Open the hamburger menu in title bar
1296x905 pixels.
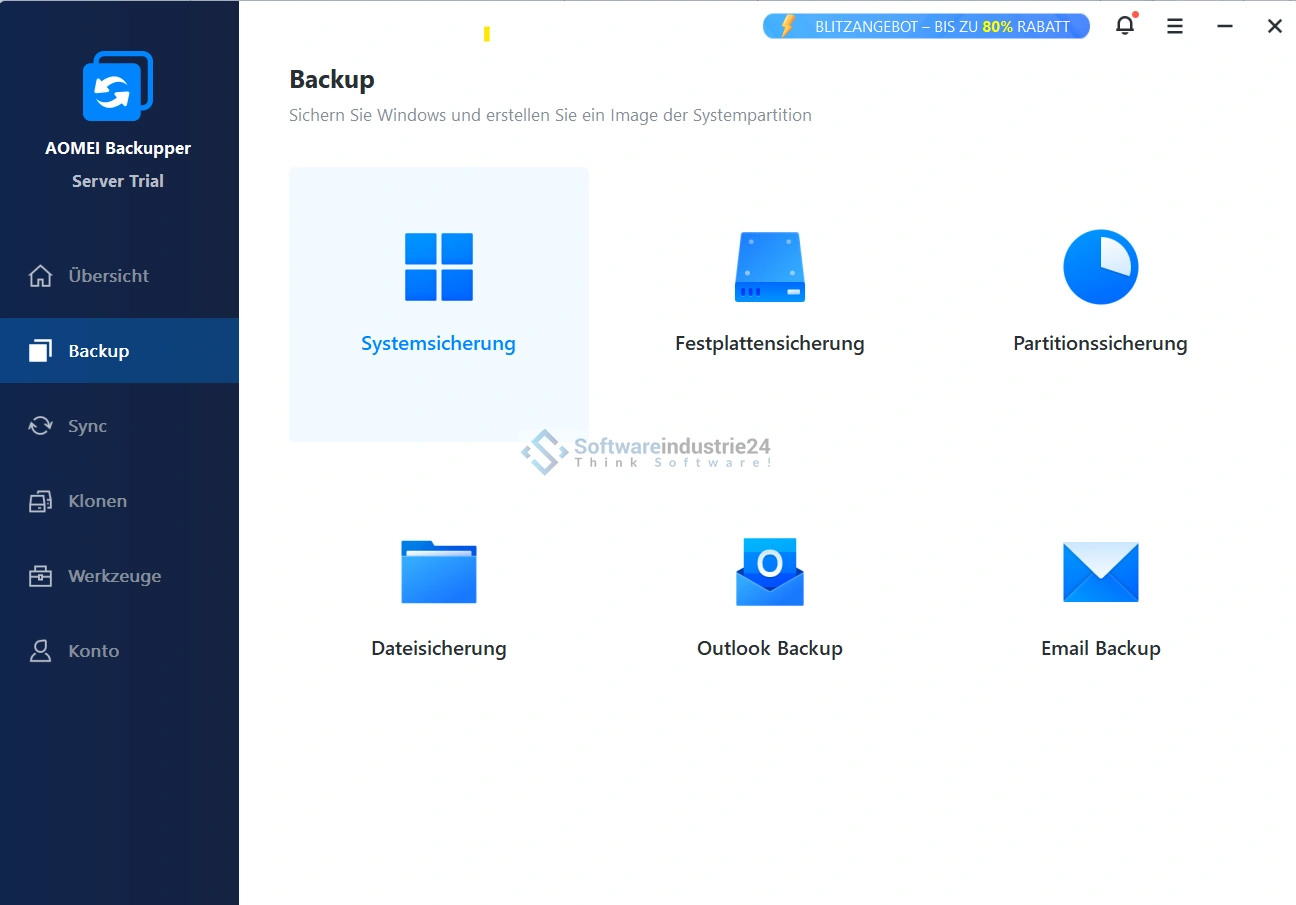click(1175, 27)
